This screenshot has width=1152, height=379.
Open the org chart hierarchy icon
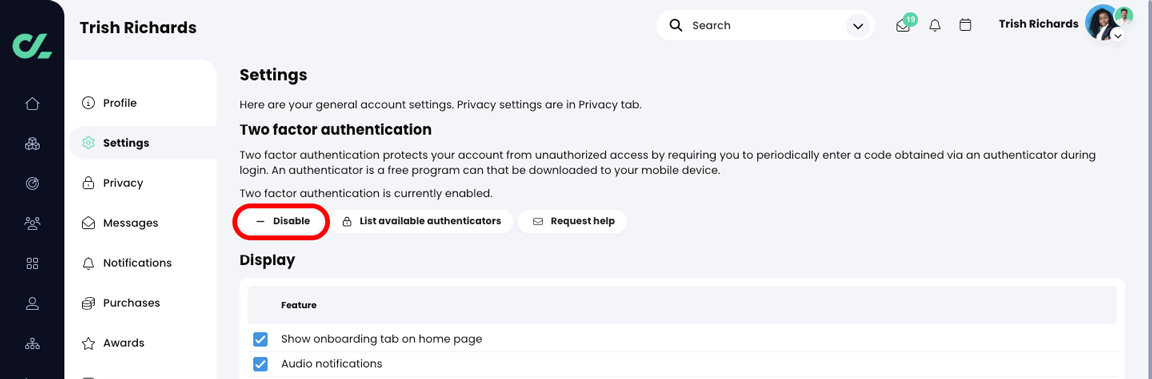(x=32, y=343)
